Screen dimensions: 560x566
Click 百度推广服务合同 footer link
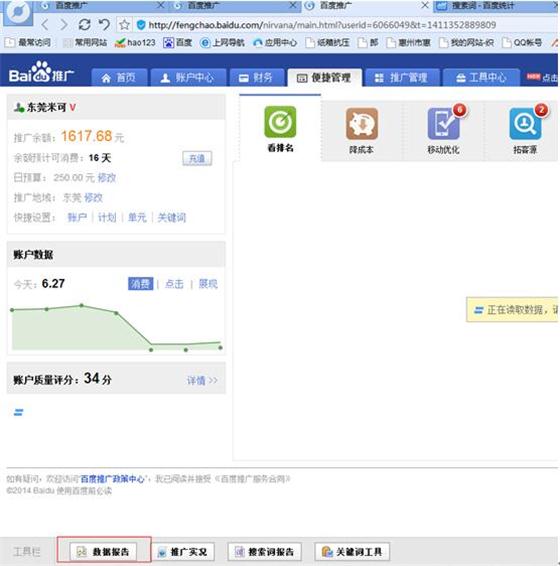tap(253, 479)
